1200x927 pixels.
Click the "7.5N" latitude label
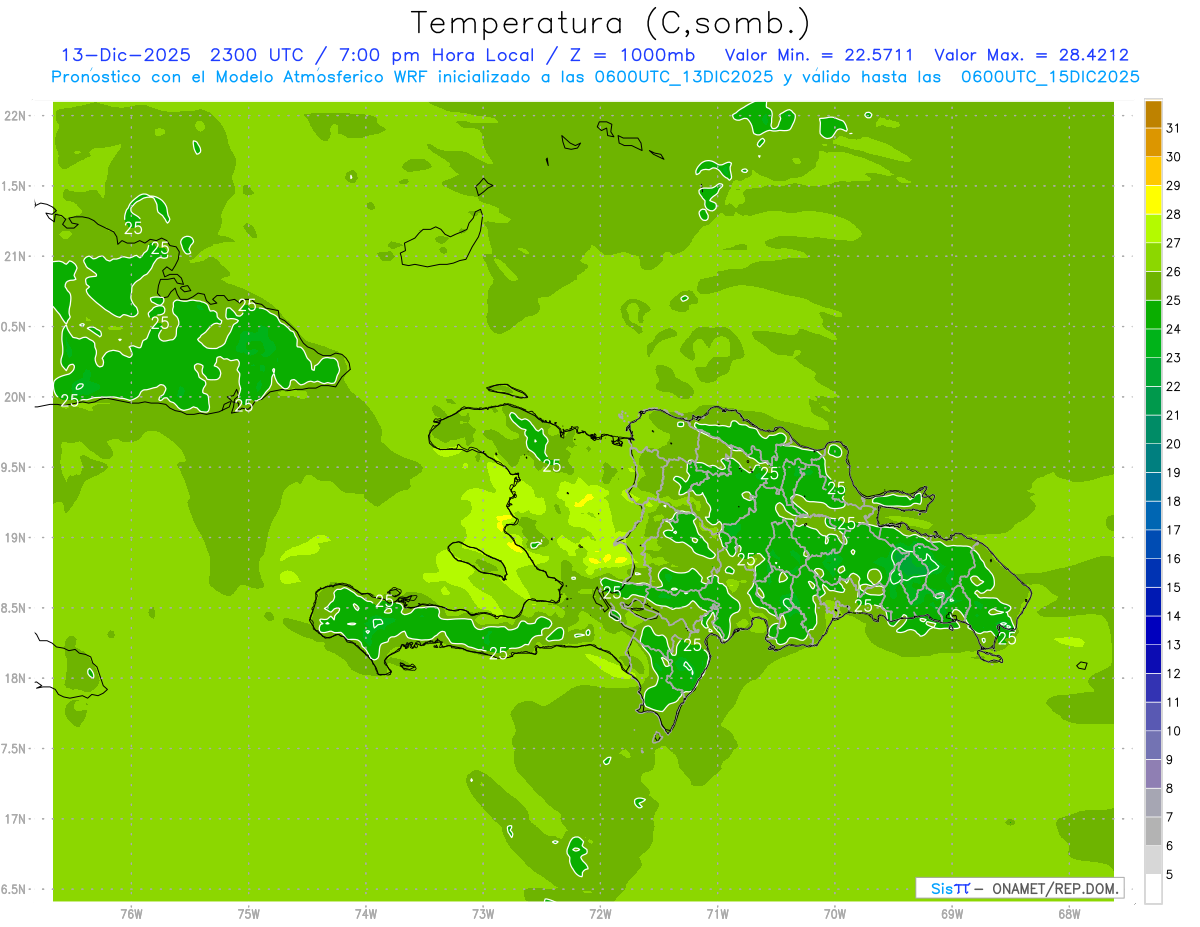(x=15, y=749)
